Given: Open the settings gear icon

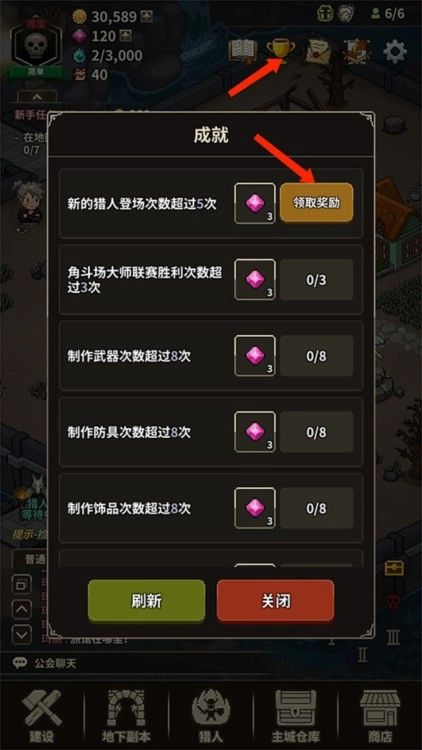Looking at the screenshot, I should pyautogui.click(x=395, y=52).
